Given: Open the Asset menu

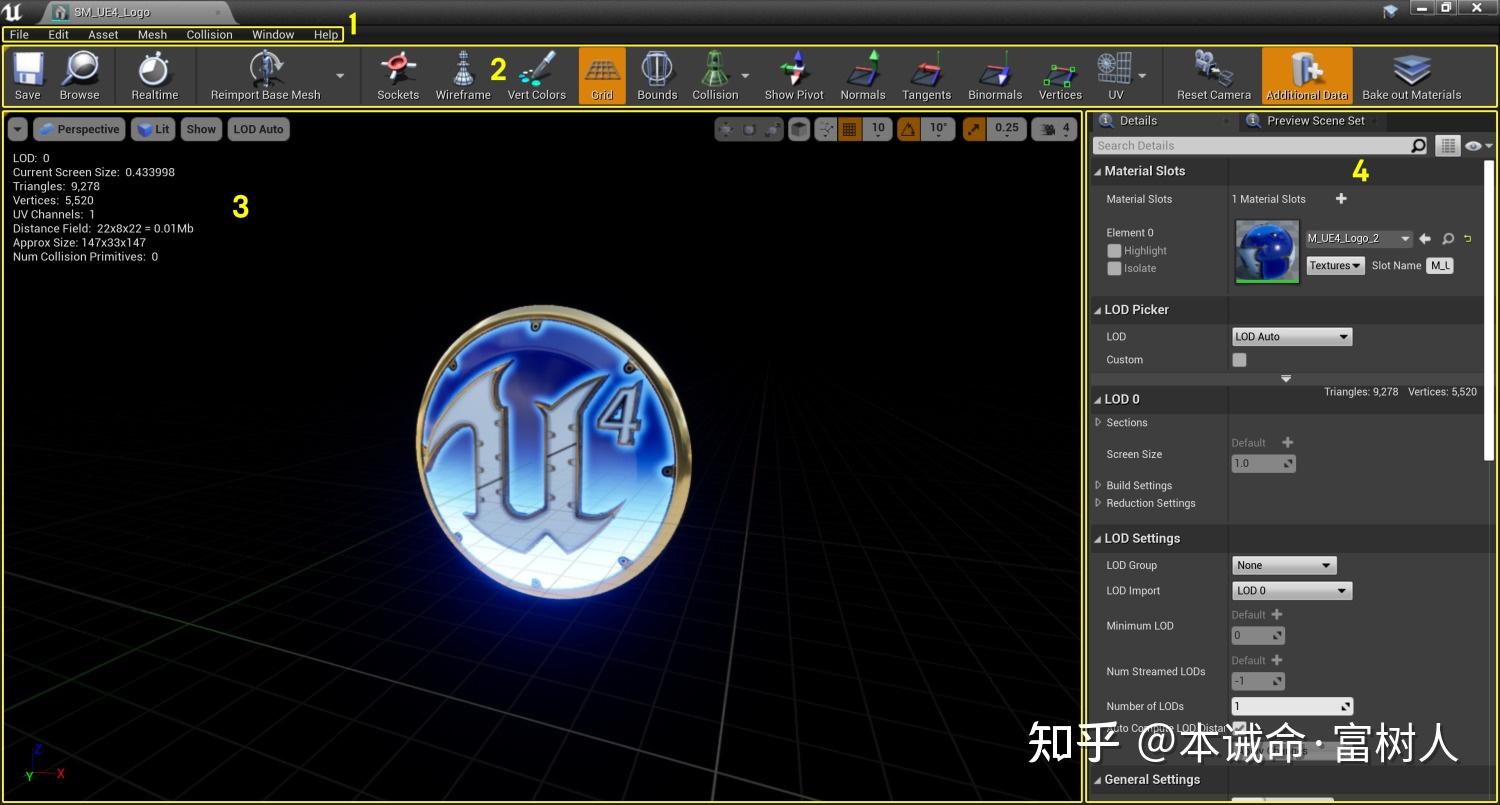Looking at the screenshot, I should (x=103, y=34).
